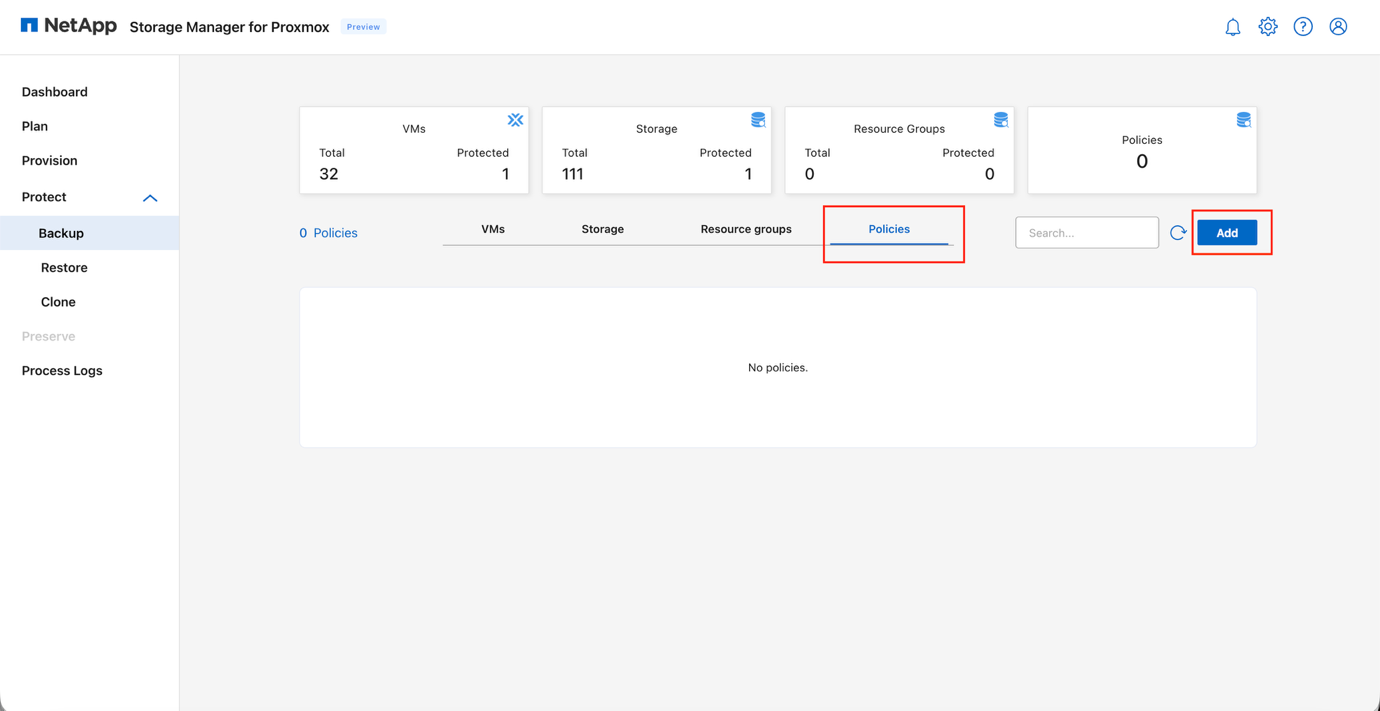This screenshot has height=711, width=1380.
Task: Collapse the Protect section in the sidebar
Action: (x=150, y=197)
